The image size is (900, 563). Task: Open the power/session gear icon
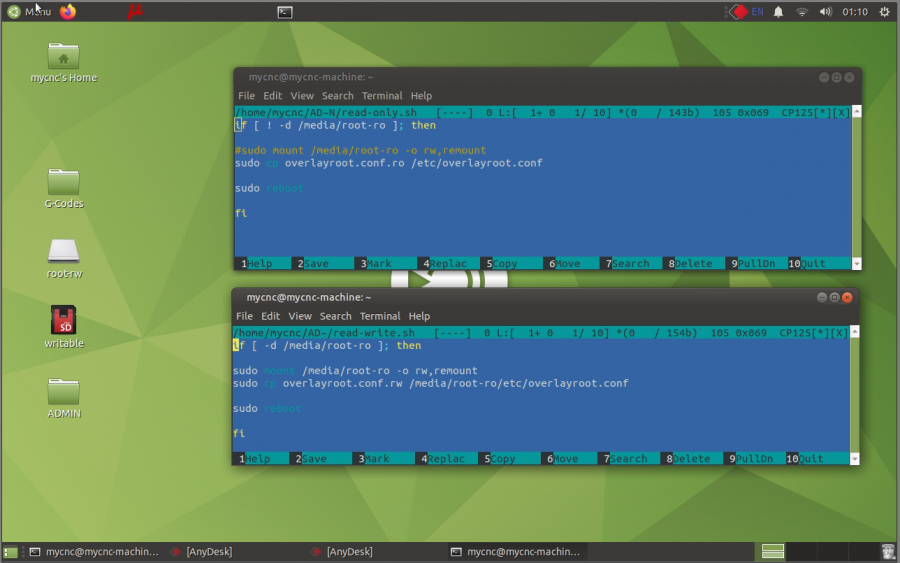[x=884, y=12]
